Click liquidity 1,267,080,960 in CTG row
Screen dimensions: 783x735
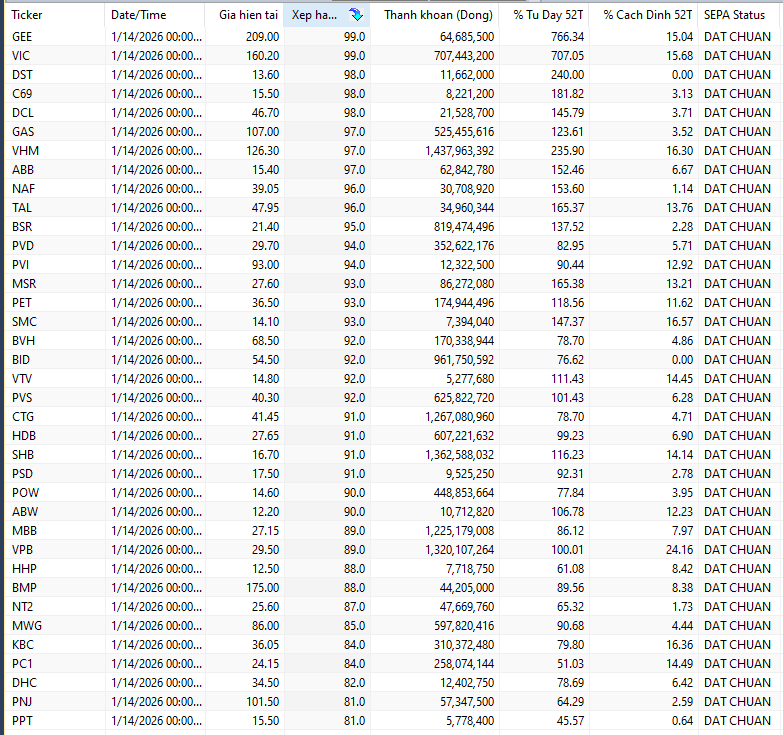tap(459, 416)
